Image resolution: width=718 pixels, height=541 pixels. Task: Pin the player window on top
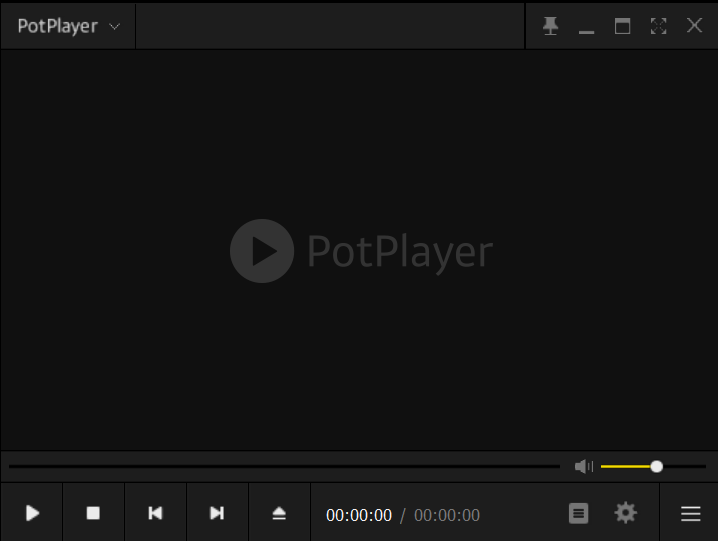click(550, 26)
